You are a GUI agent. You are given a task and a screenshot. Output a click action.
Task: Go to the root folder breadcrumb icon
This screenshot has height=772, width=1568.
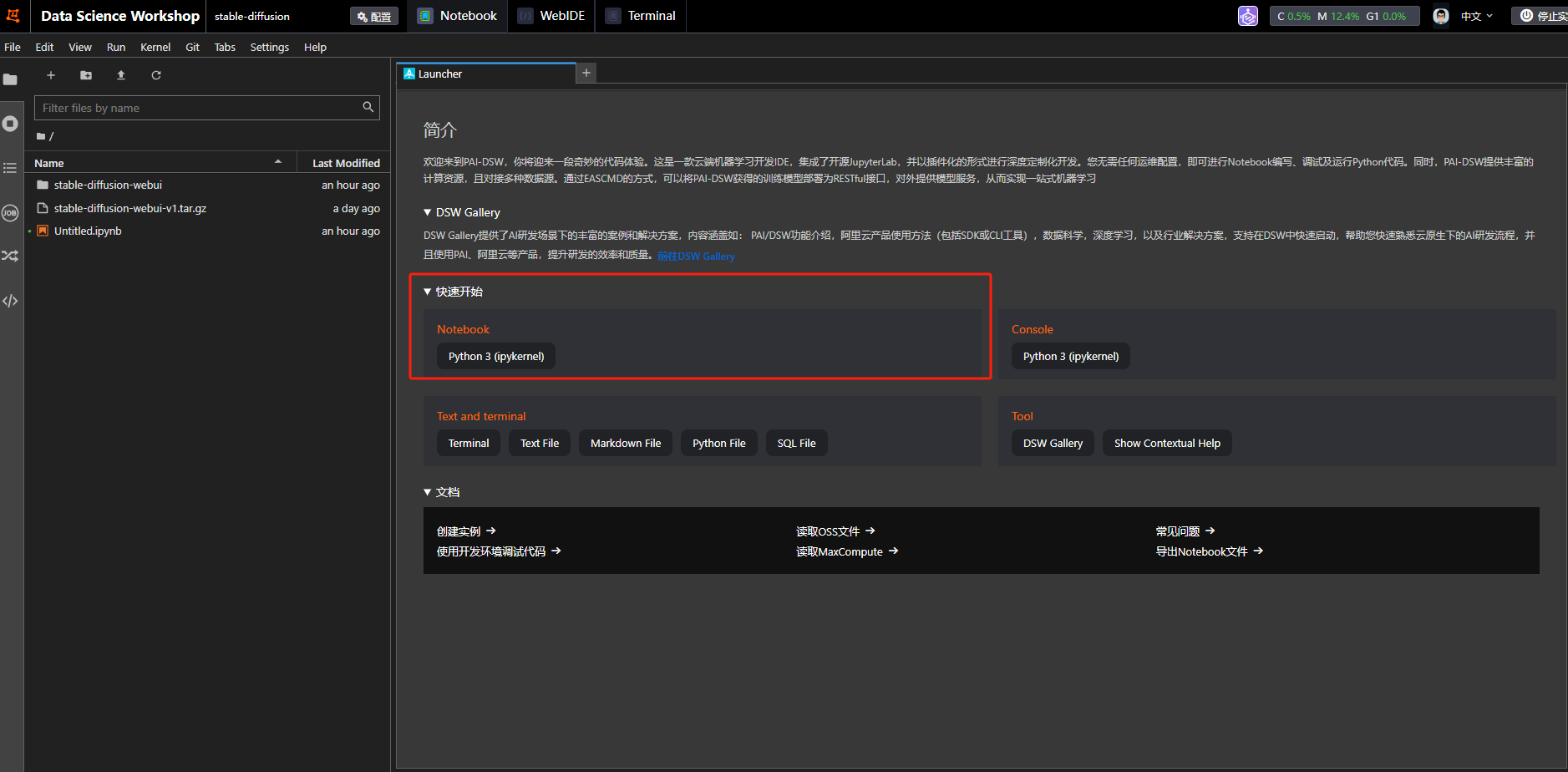click(41, 136)
